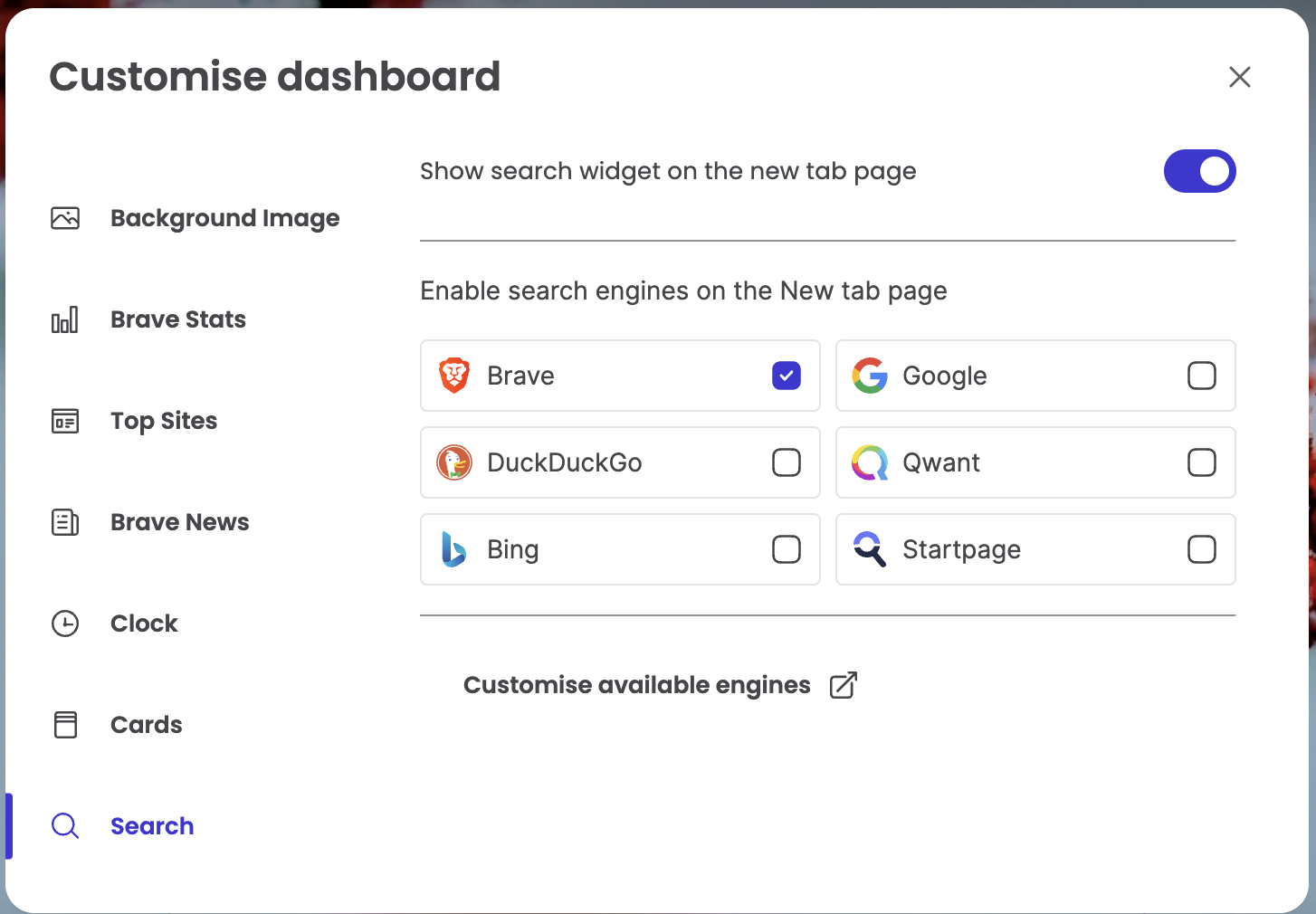1316x914 pixels.
Task: Click the Top Sites icon in sidebar
Action: click(x=65, y=421)
